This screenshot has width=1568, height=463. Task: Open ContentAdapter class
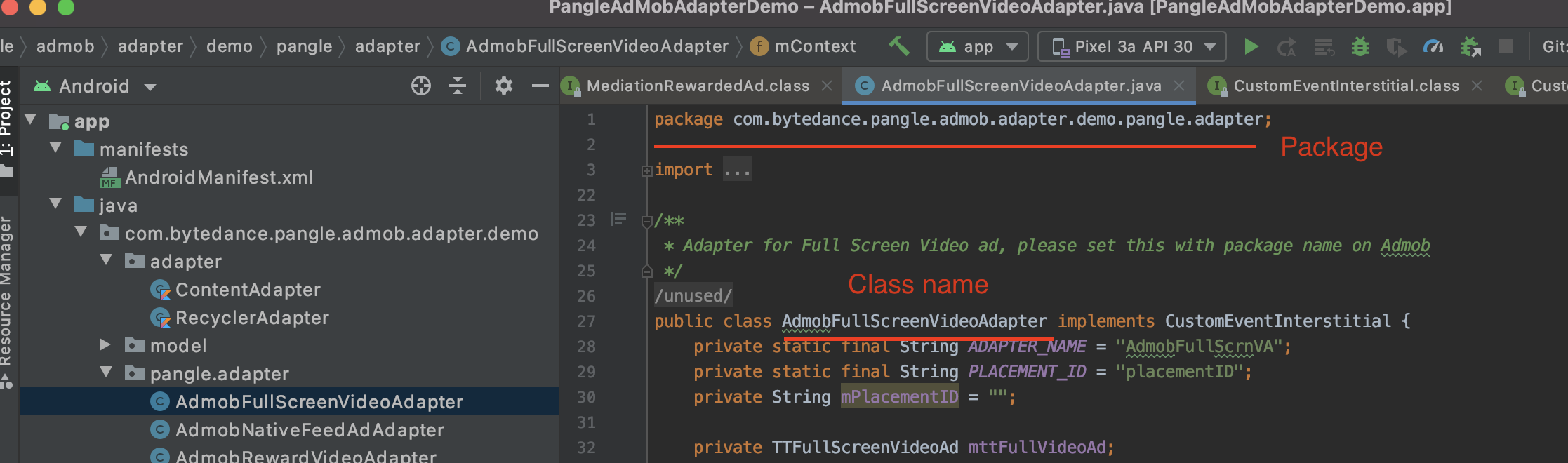coord(248,290)
